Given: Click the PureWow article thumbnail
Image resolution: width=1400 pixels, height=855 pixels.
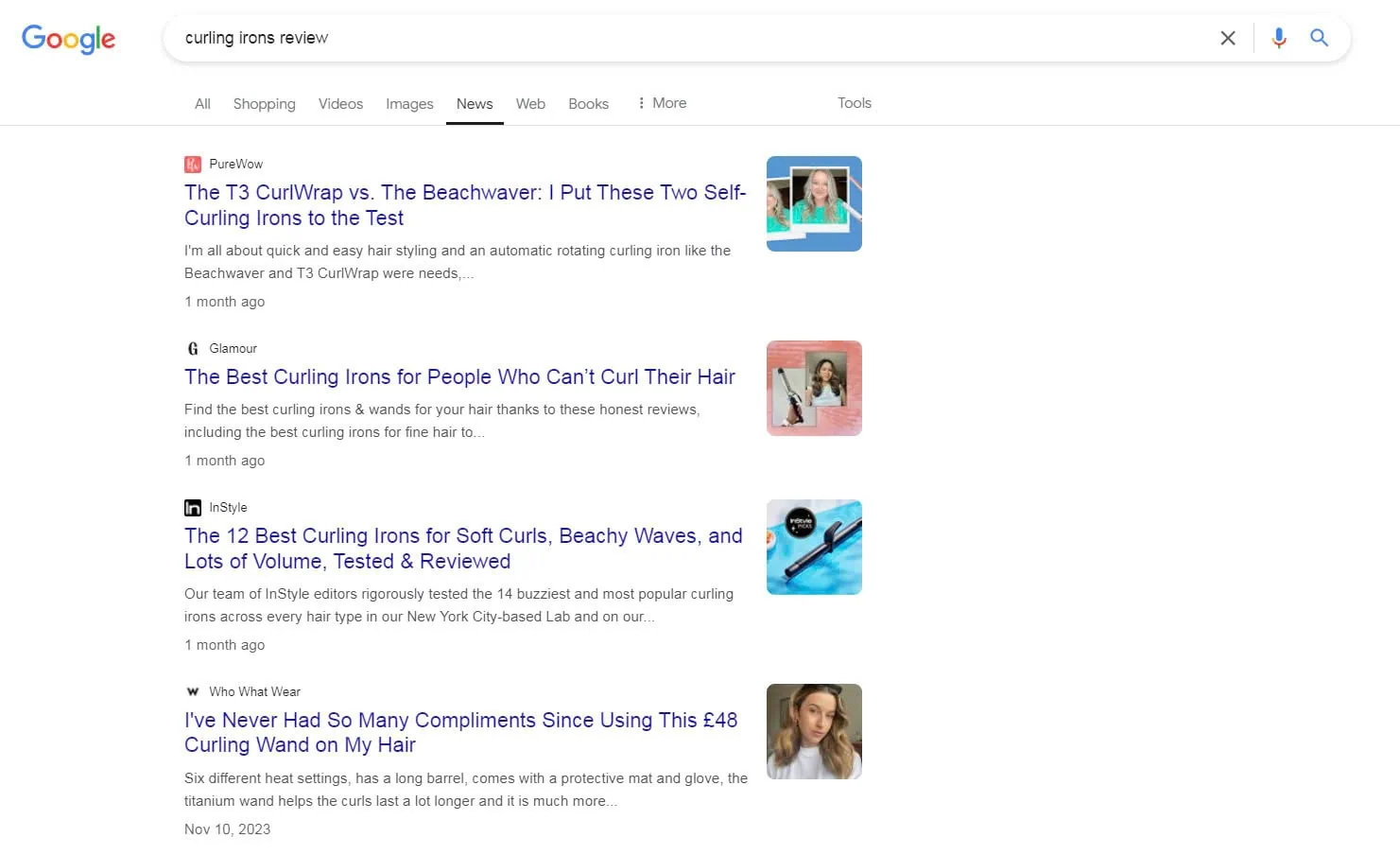Looking at the screenshot, I should [x=814, y=203].
